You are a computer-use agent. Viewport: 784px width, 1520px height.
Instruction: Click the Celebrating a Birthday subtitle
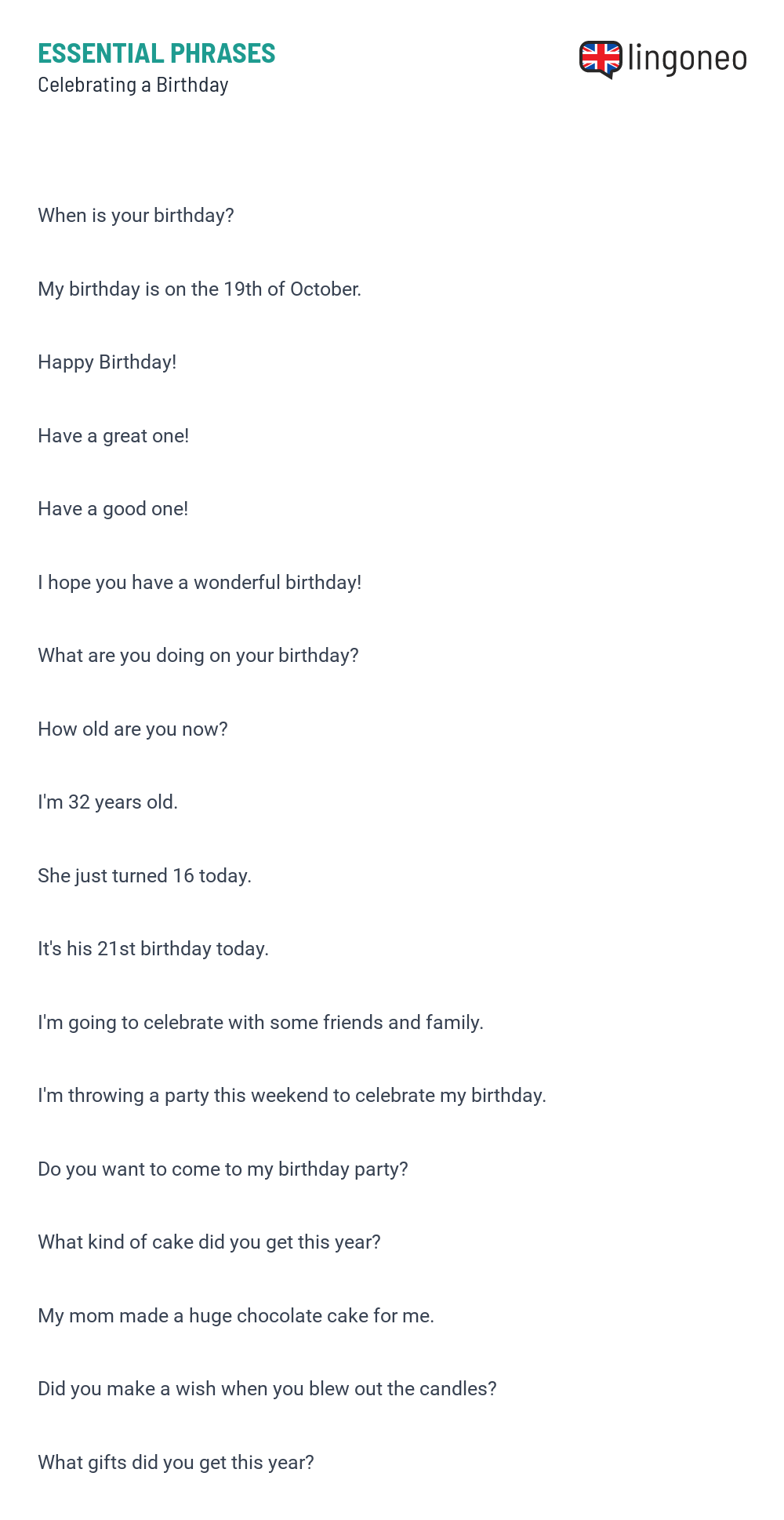click(133, 85)
